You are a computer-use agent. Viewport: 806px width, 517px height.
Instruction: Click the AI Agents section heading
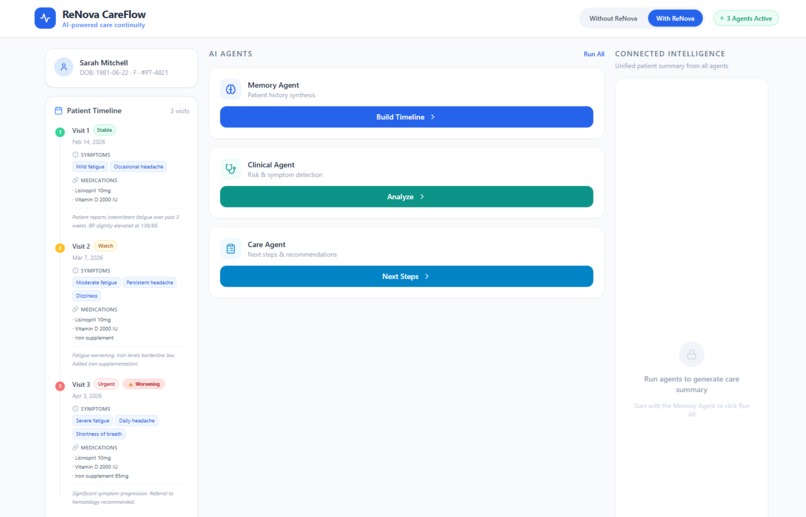(230, 54)
